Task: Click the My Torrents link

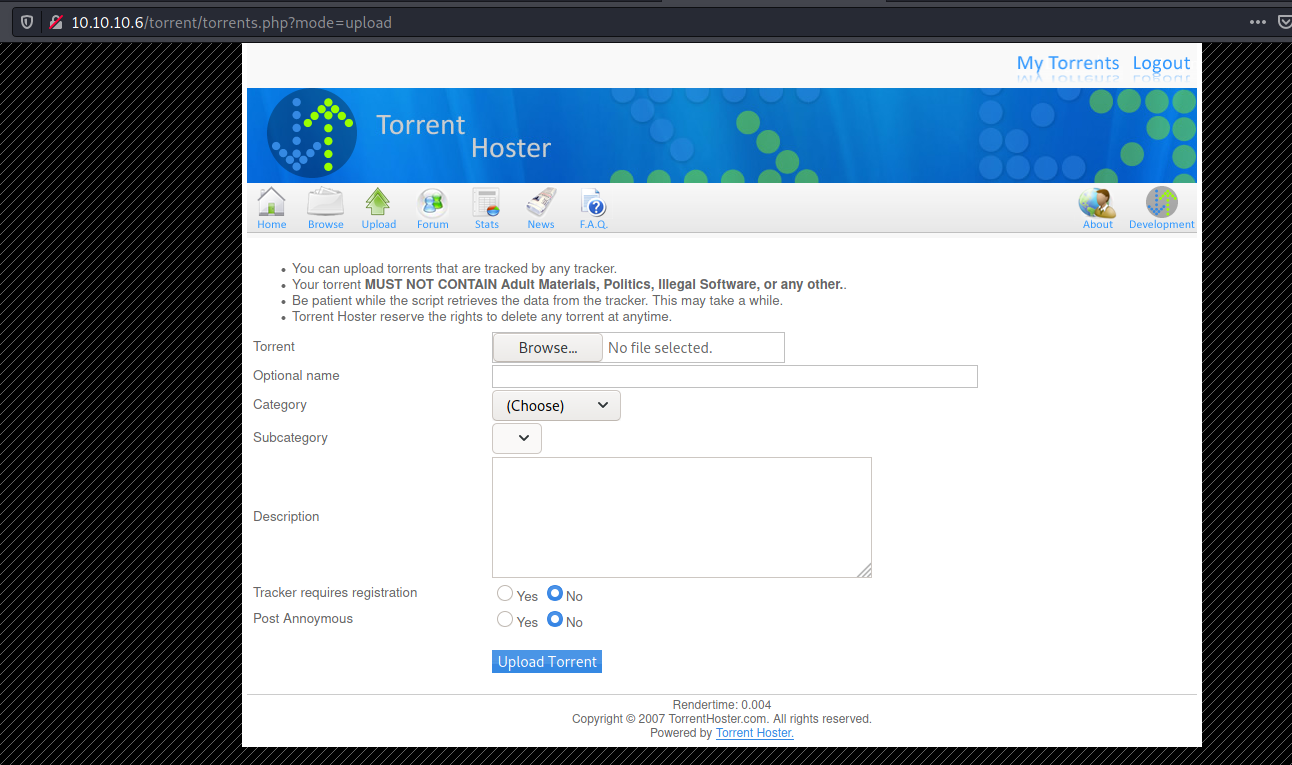Action: pos(1068,63)
